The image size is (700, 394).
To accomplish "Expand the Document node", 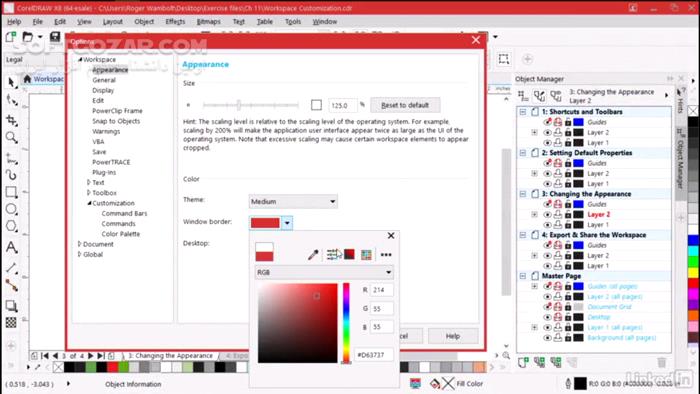I will click(79, 244).
